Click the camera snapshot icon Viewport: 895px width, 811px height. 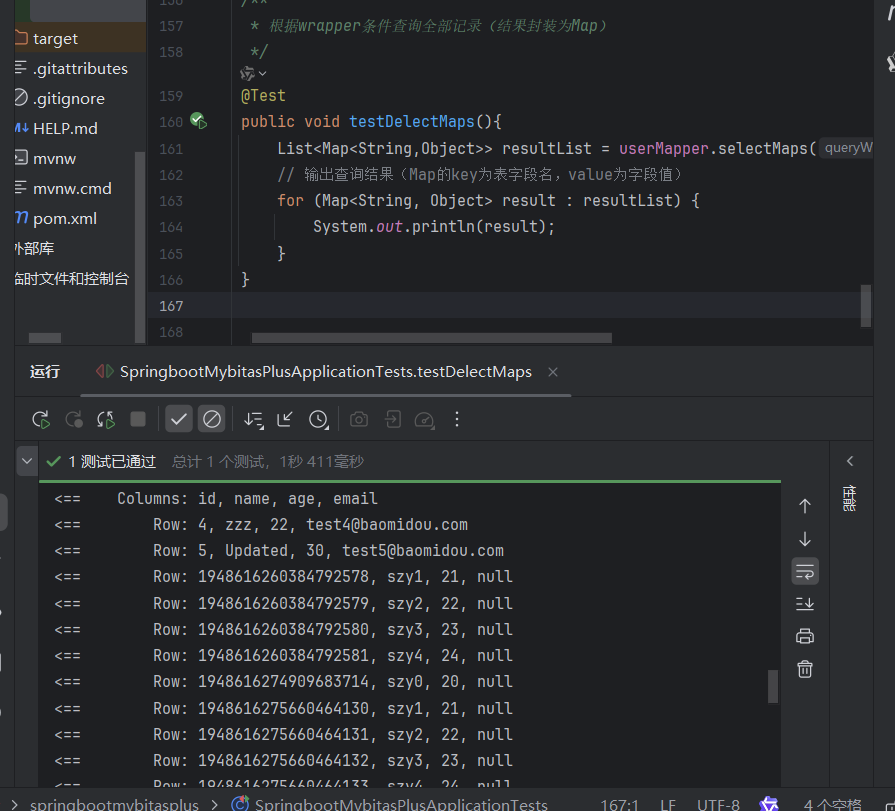[358, 420]
